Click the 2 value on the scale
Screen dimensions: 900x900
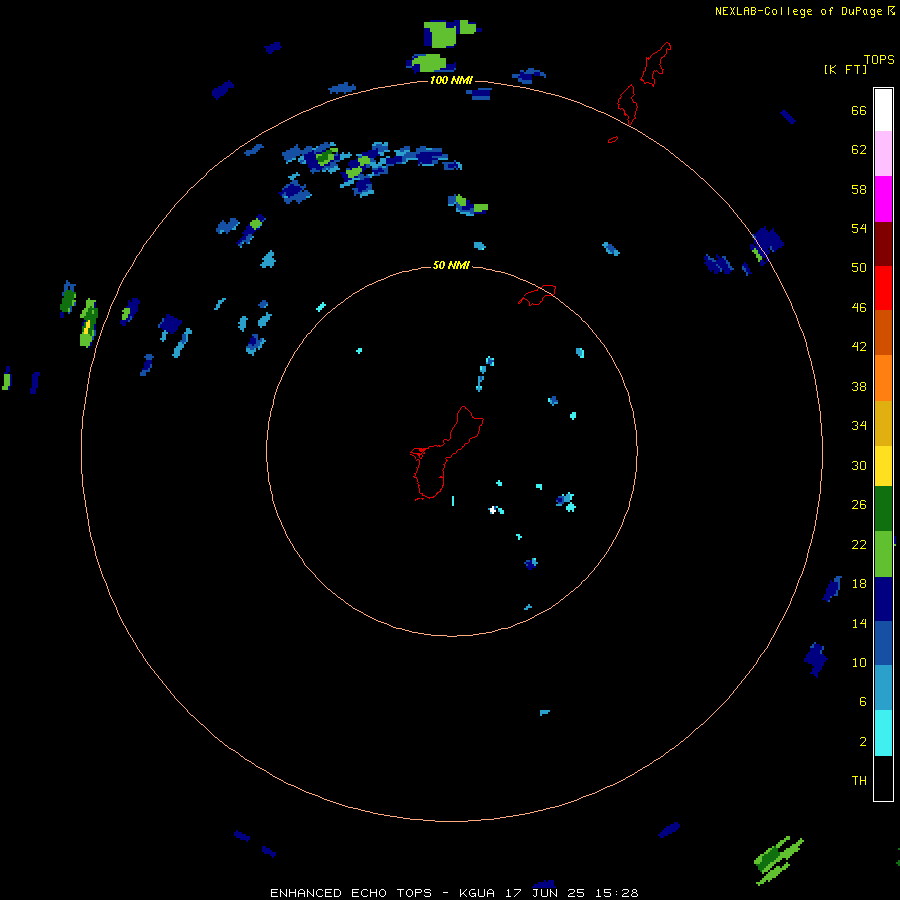(862, 742)
